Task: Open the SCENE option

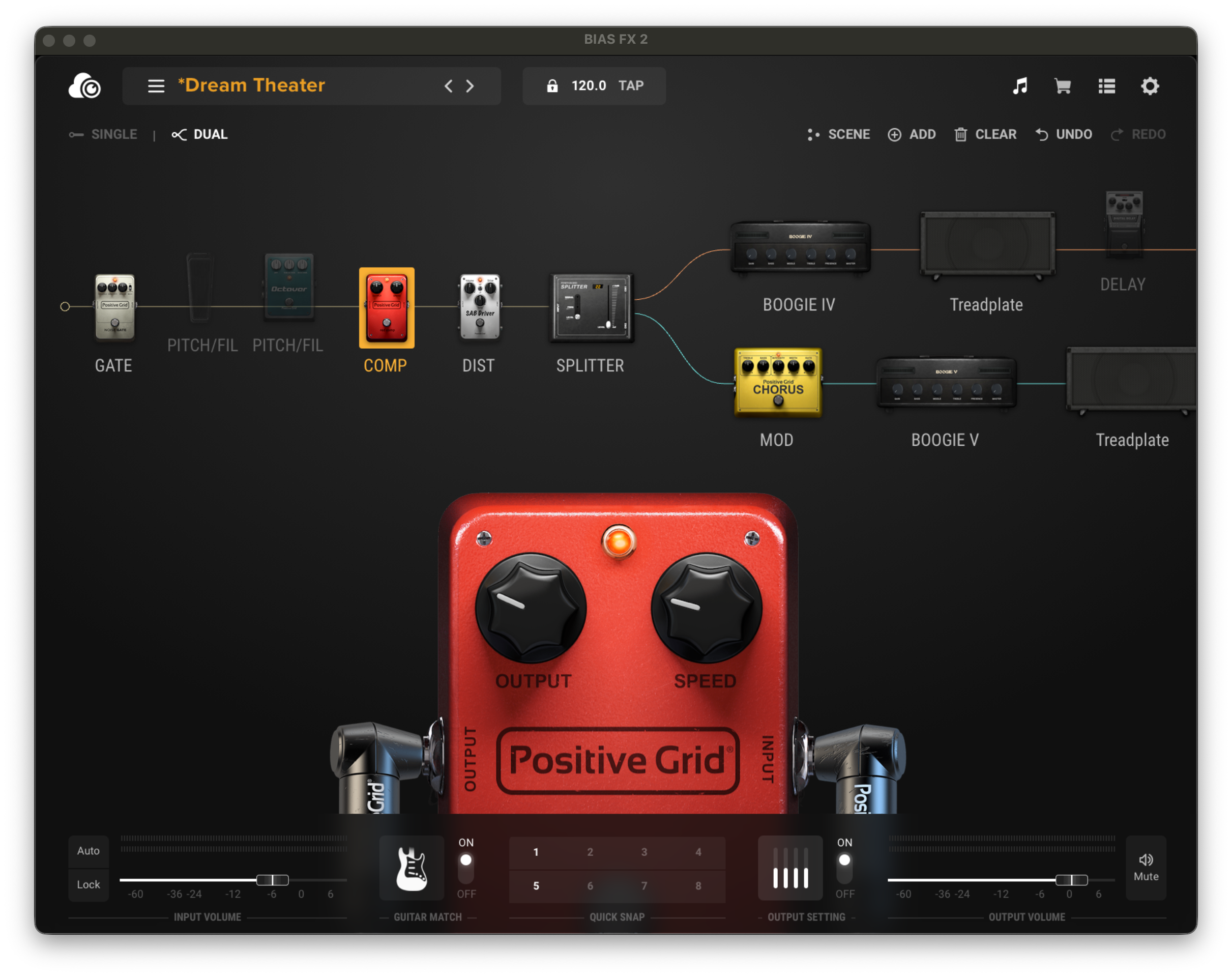Action: (x=838, y=134)
